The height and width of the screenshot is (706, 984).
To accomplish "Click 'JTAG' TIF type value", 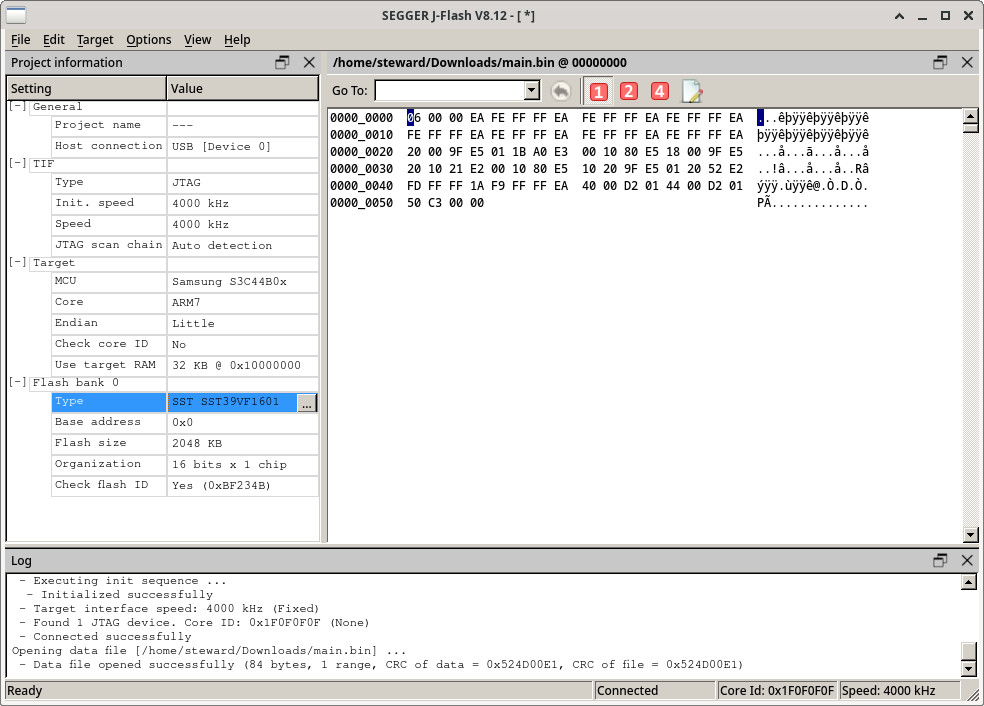I will [x=186, y=183].
